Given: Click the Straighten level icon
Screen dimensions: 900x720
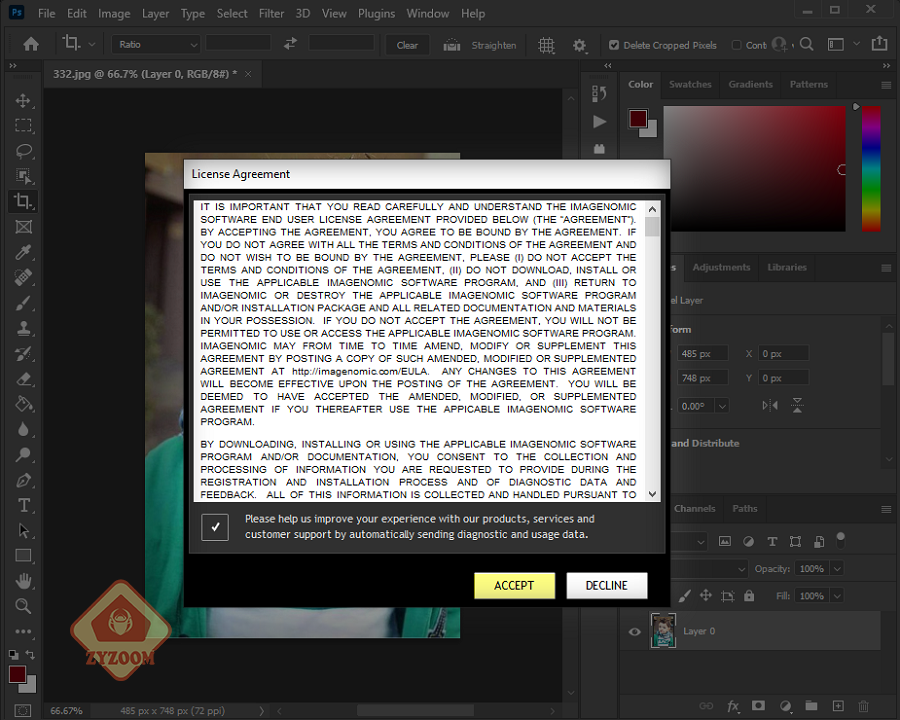Looking at the screenshot, I should [452, 45].
